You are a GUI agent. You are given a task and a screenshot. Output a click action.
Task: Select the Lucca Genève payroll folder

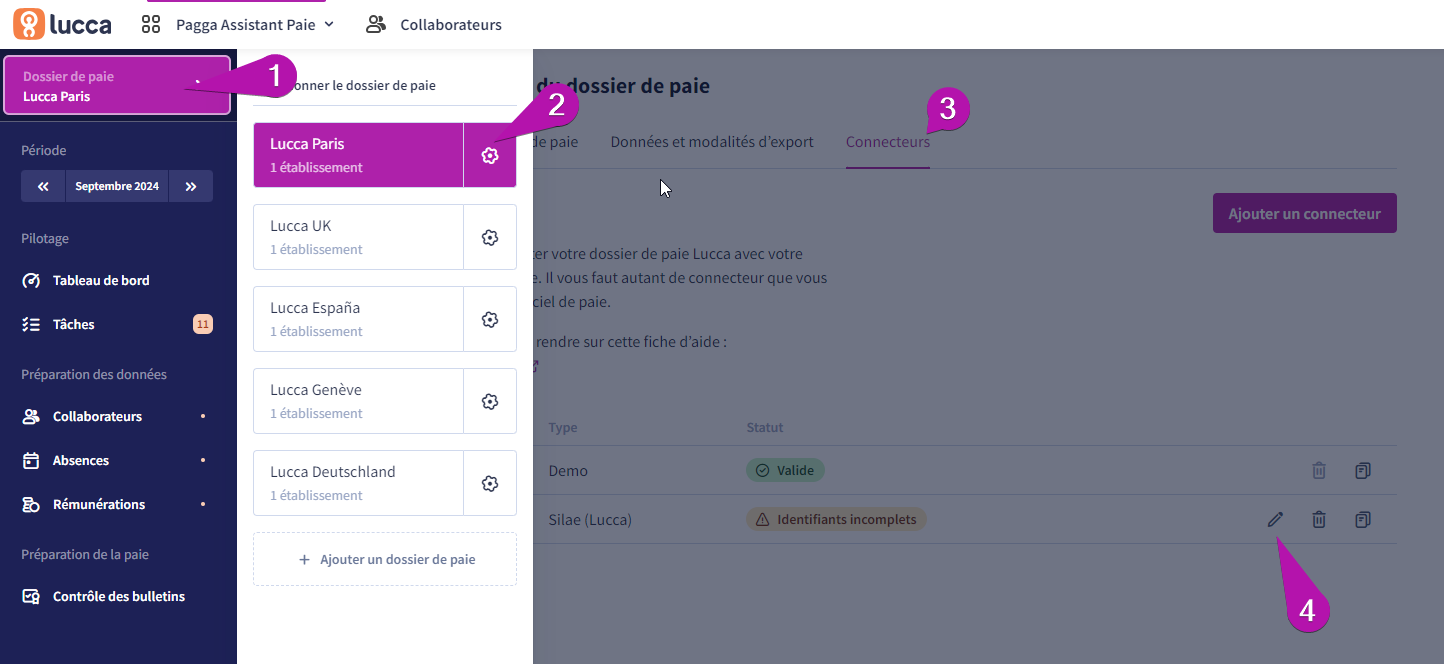point(358,401)
